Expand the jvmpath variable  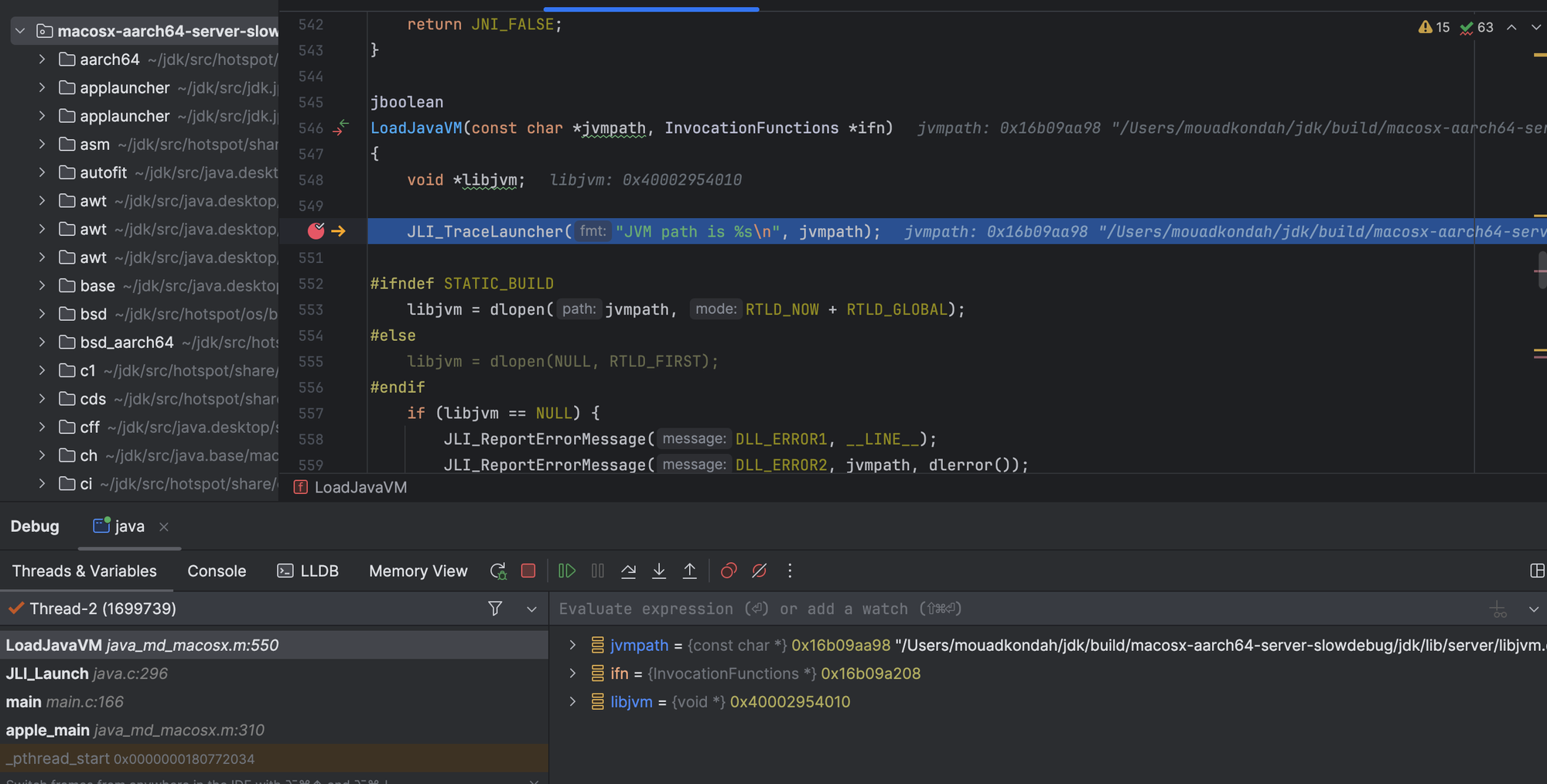572,645
